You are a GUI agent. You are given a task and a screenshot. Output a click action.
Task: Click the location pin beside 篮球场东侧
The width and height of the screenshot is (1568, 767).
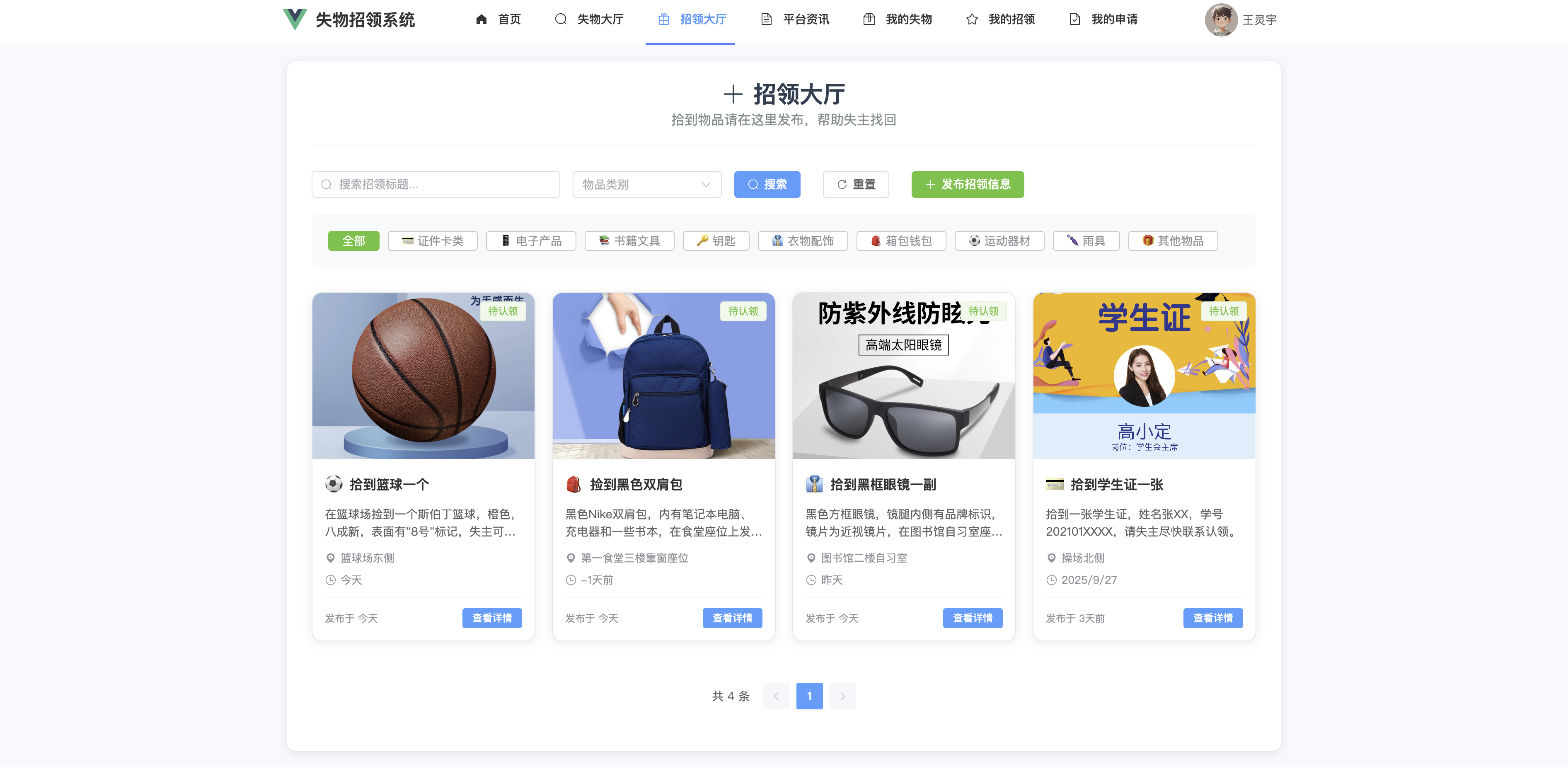(x=331, y=558)
